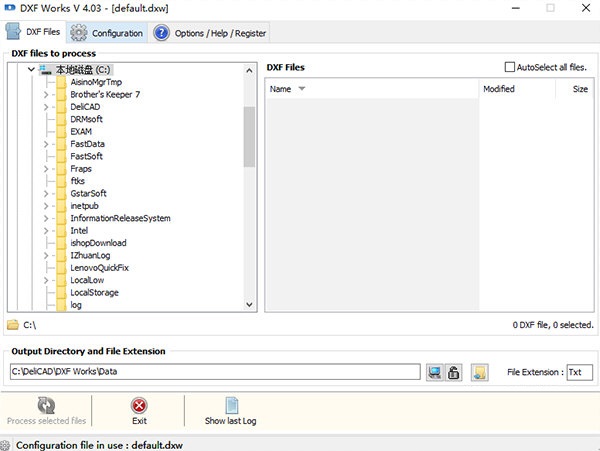Click the computer browse icon beside output path
This screenshot has height=451, width=600.
pyautogui.click(x=435, y=372)
